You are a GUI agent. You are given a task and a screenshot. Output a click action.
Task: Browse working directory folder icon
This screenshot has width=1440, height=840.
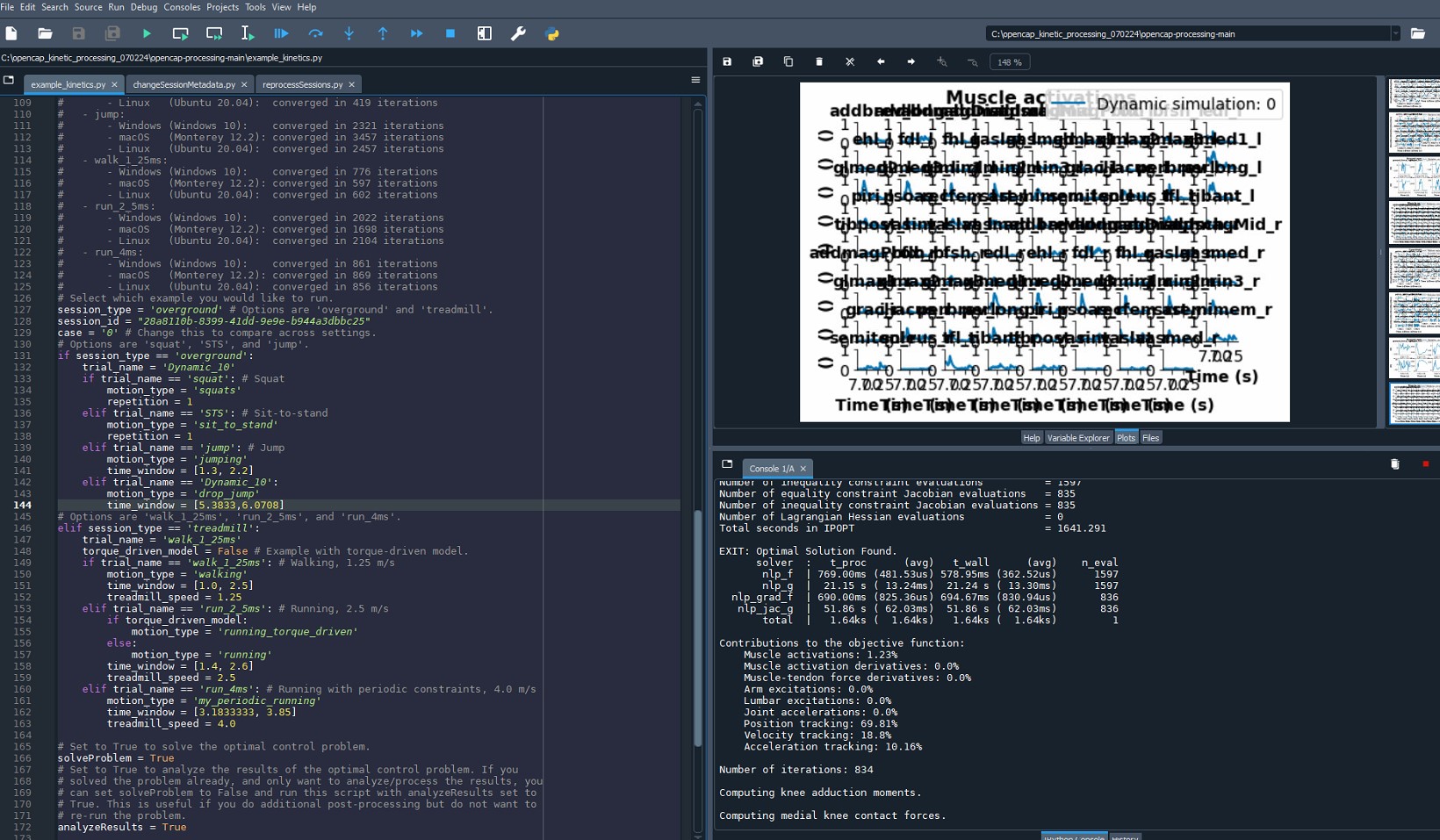1417,33
